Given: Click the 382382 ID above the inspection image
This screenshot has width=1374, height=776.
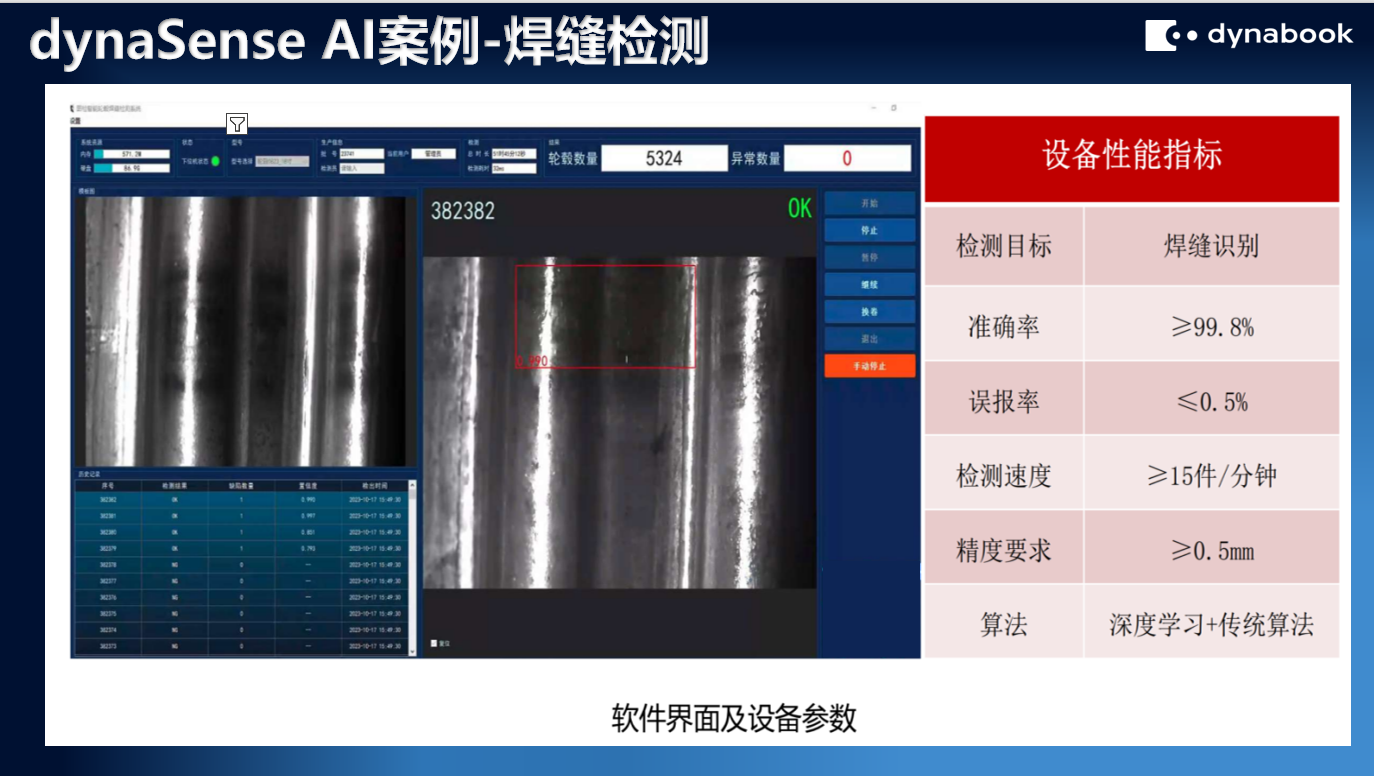Looking at the screenshot, I should point(462,211).
